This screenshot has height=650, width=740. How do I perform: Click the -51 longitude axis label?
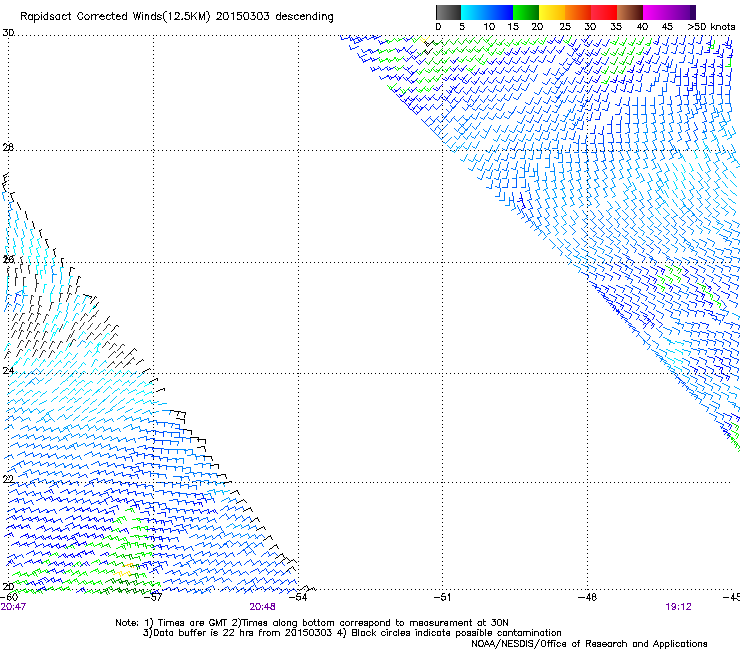click(x=442, y=597)
